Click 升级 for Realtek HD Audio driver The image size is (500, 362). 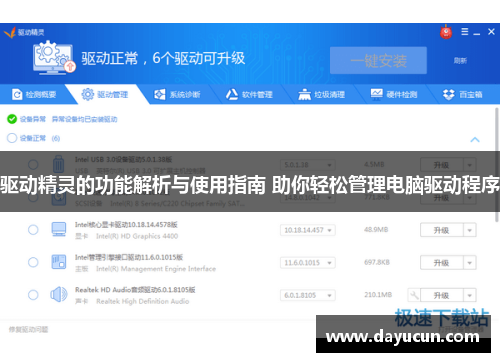(442, 295)
